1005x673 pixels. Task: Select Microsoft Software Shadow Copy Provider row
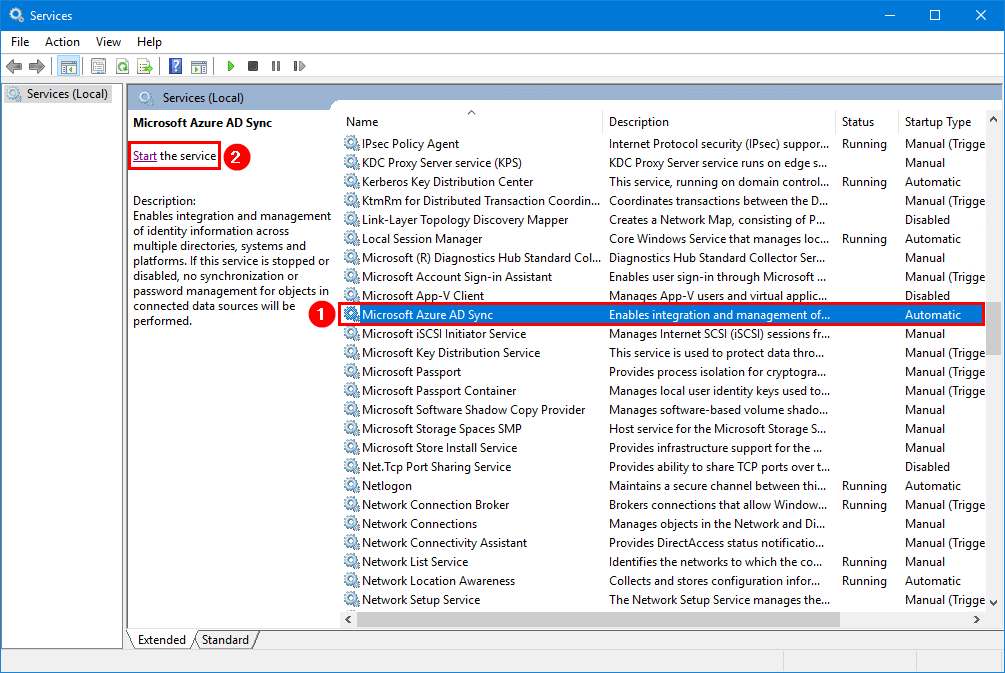click(x=664, y=410)
